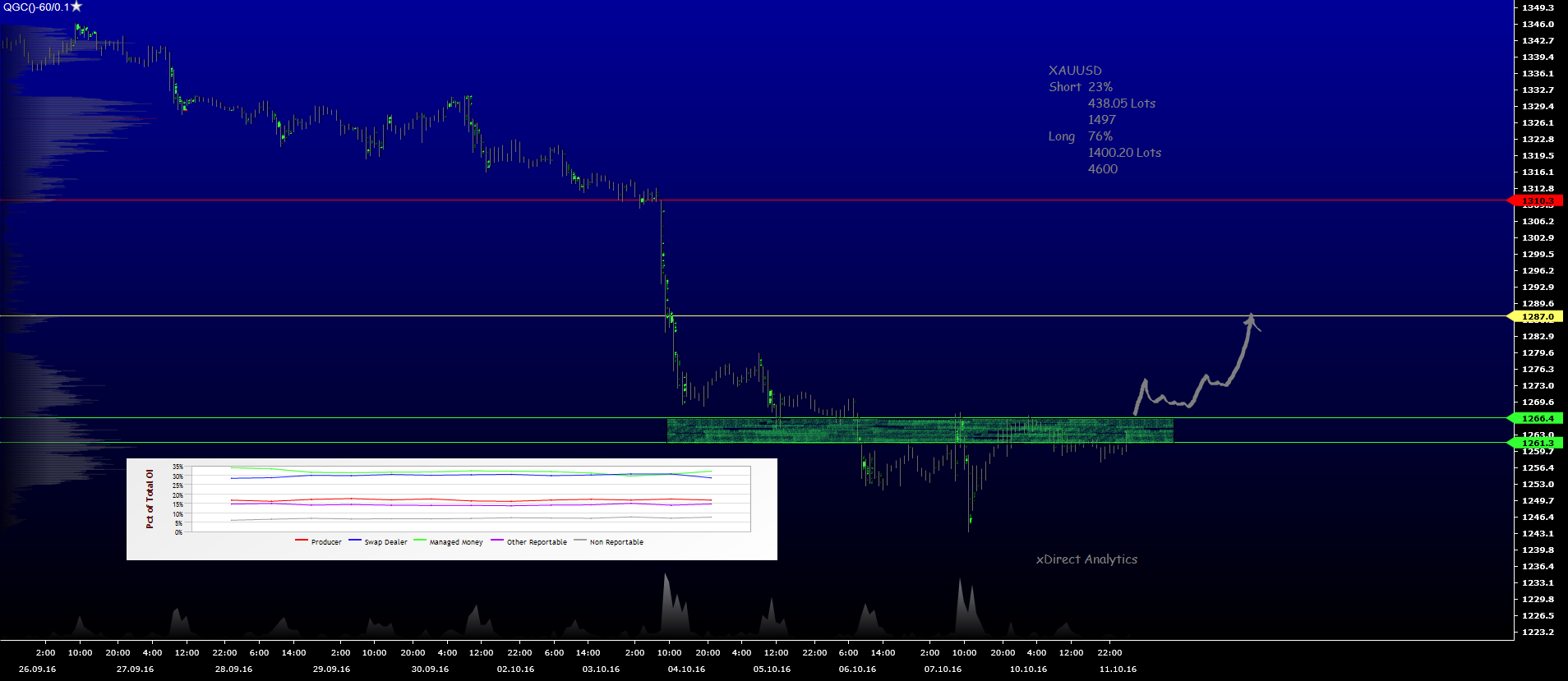Click the 1349.3 top price scale label
The image size is (1568, 681).
pyautogui.click(x=1538, y=7)
